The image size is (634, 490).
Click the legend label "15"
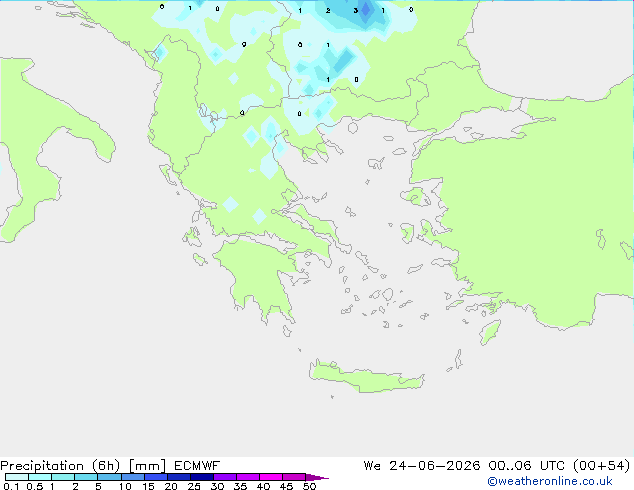148,486
